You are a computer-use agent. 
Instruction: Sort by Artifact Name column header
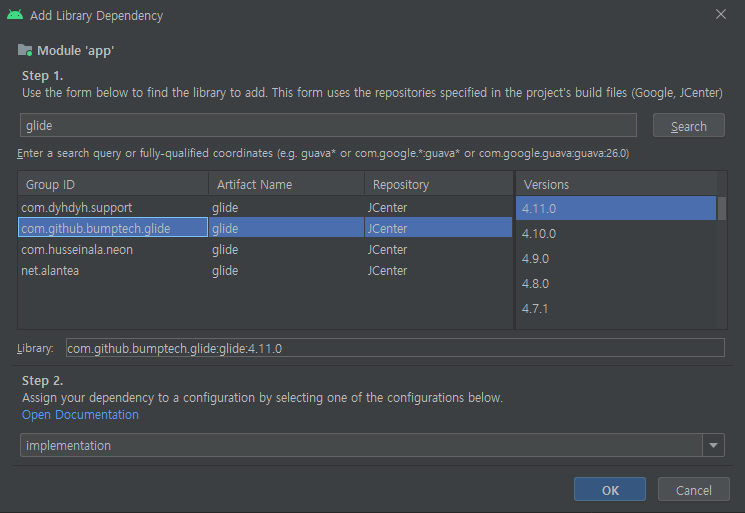(x=287, y=184)
